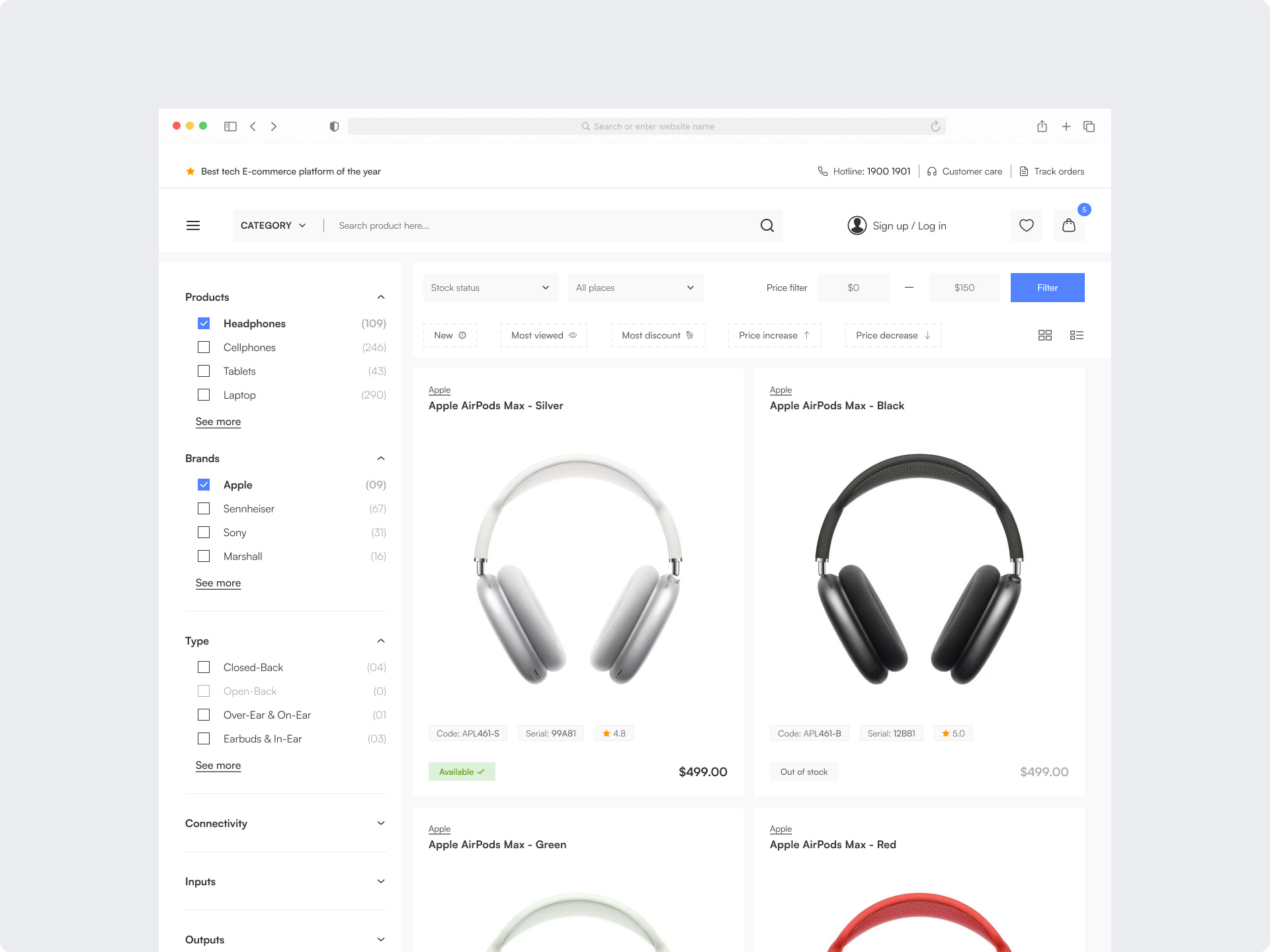
Task: Open the shopping bag cart icon
Action: click(x=1069, y=225)
